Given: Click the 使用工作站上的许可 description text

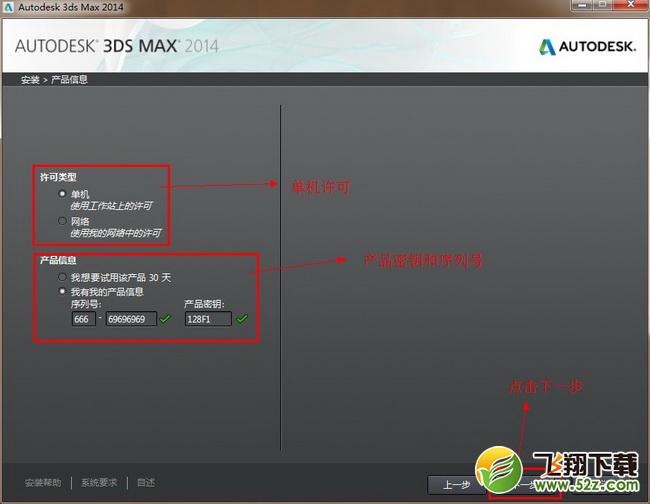Looking at the screenshot, I should pos(111,206).
